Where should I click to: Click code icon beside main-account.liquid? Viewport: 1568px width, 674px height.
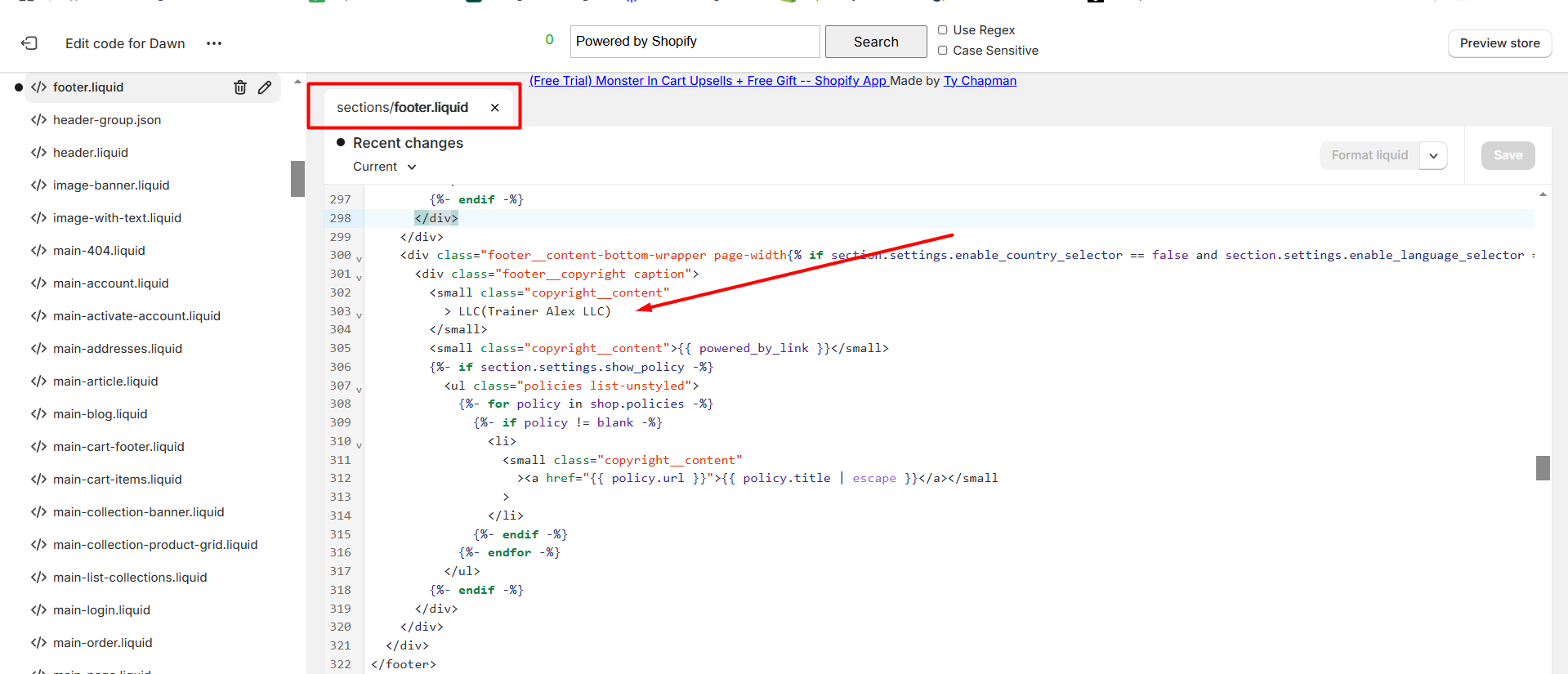[x=38, y=283]
